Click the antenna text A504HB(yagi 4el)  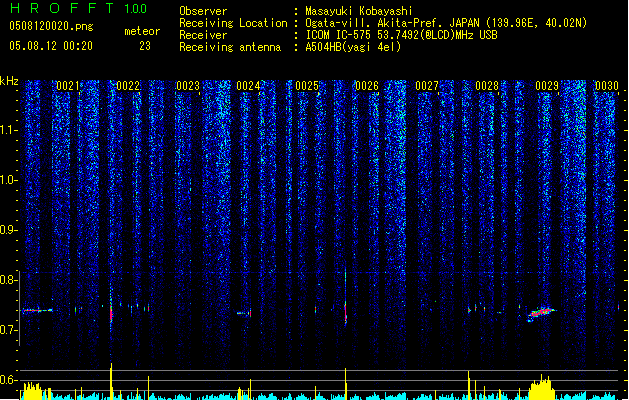coord(353,47)
